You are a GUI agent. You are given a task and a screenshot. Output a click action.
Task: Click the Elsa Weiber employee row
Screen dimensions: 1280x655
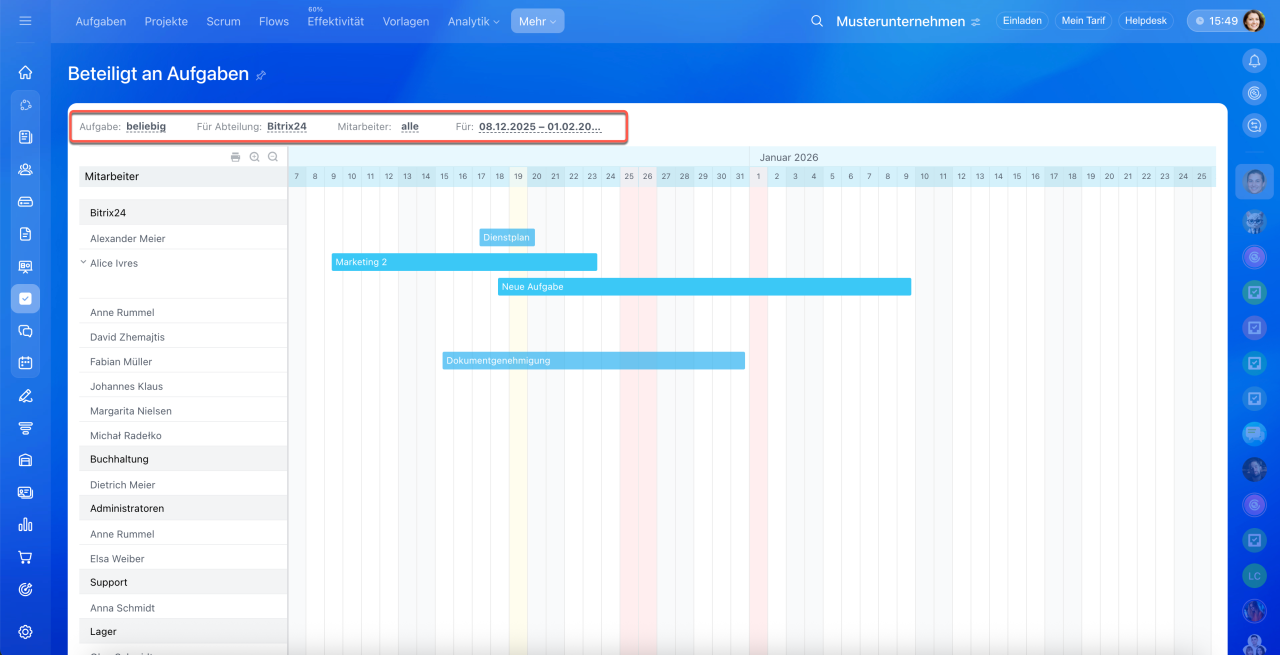click(x=183, y=558)
